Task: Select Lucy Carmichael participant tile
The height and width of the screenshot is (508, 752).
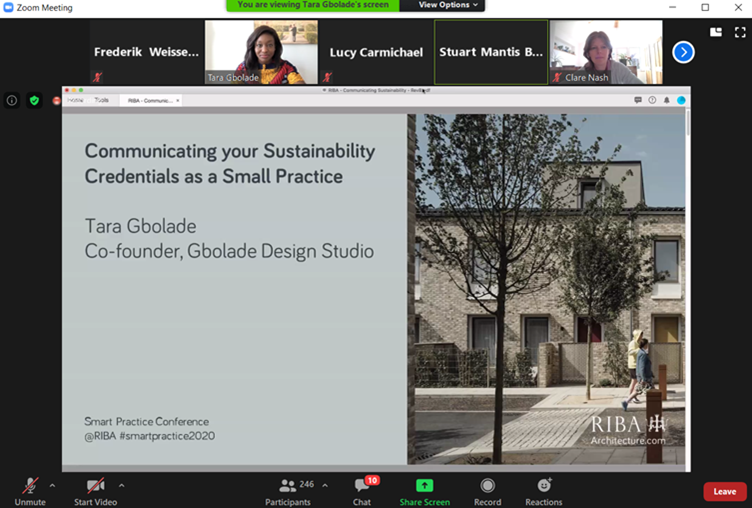Action: tap(376, 52)
